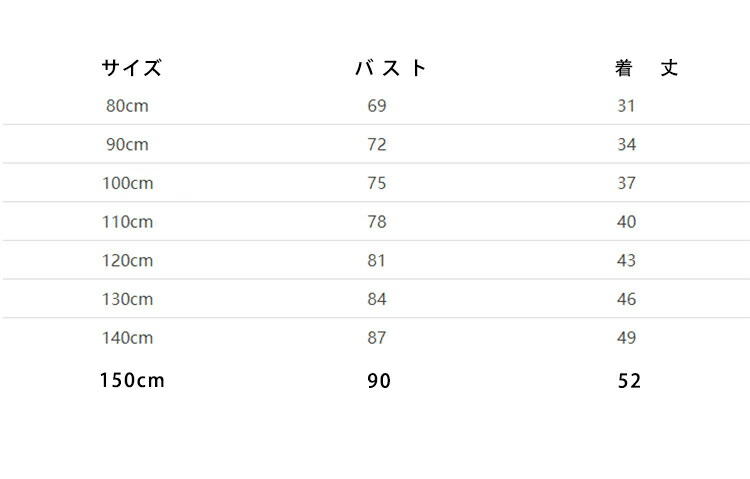Image resolution: width=750 pixels, height=479 pixels.
Task: Select the 90cm size cell
Action: (x=127, y=145)
